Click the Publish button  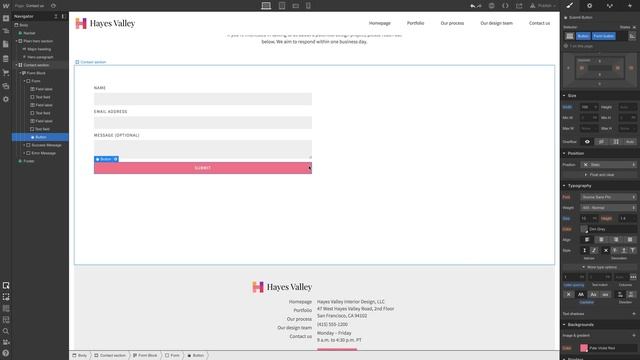coord(543,6)
